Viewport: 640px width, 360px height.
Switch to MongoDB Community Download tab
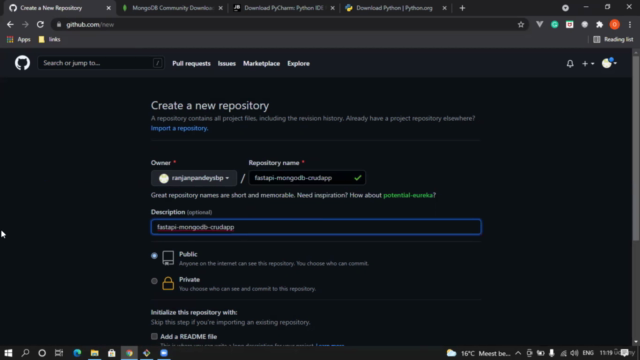[x=172, y=8]
